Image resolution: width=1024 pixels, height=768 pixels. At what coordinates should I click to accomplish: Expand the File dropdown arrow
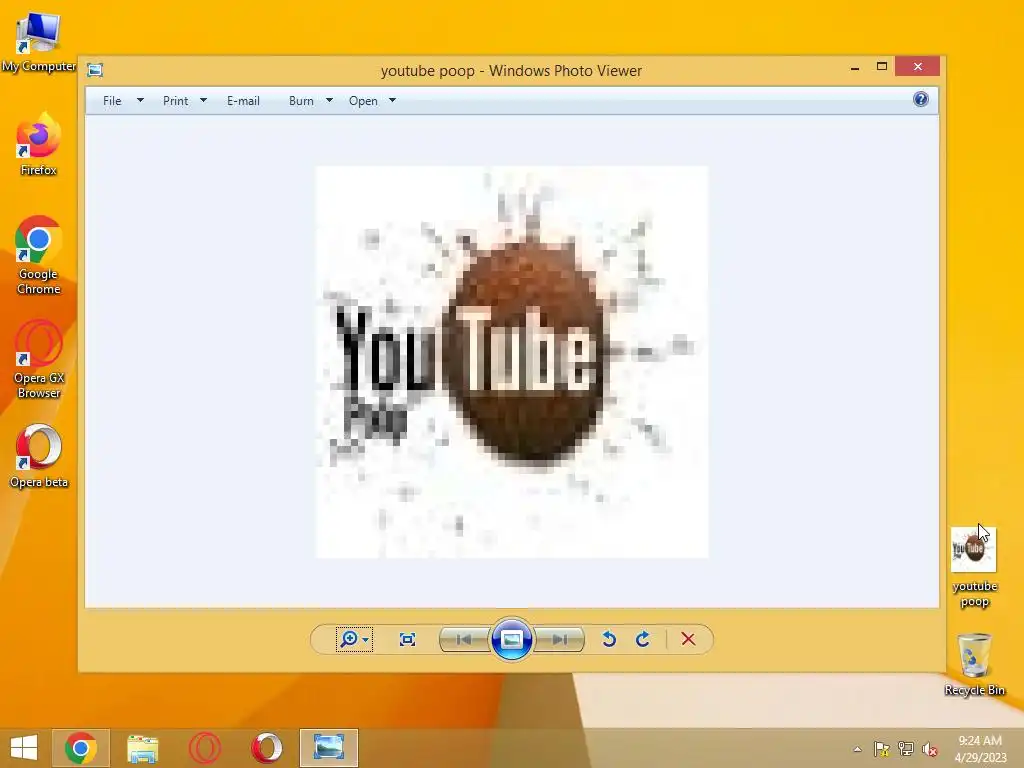coord(140,101)
